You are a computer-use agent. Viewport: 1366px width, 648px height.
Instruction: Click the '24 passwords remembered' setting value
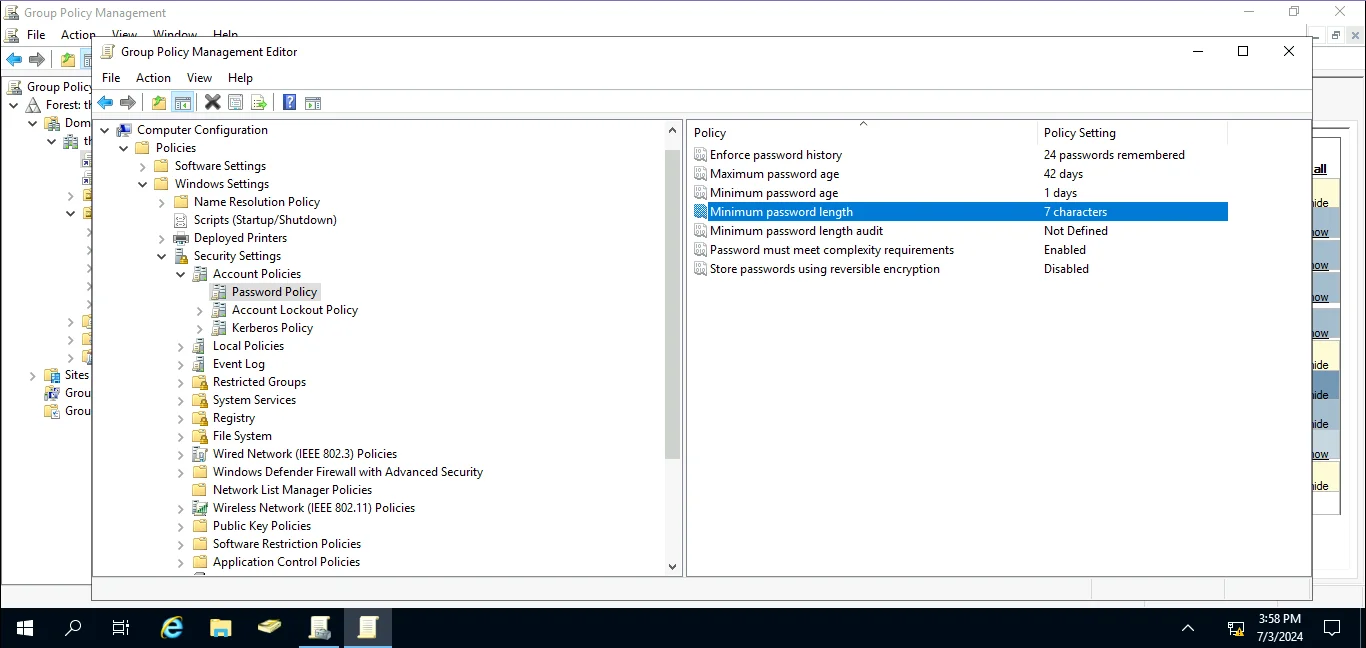1114,155
